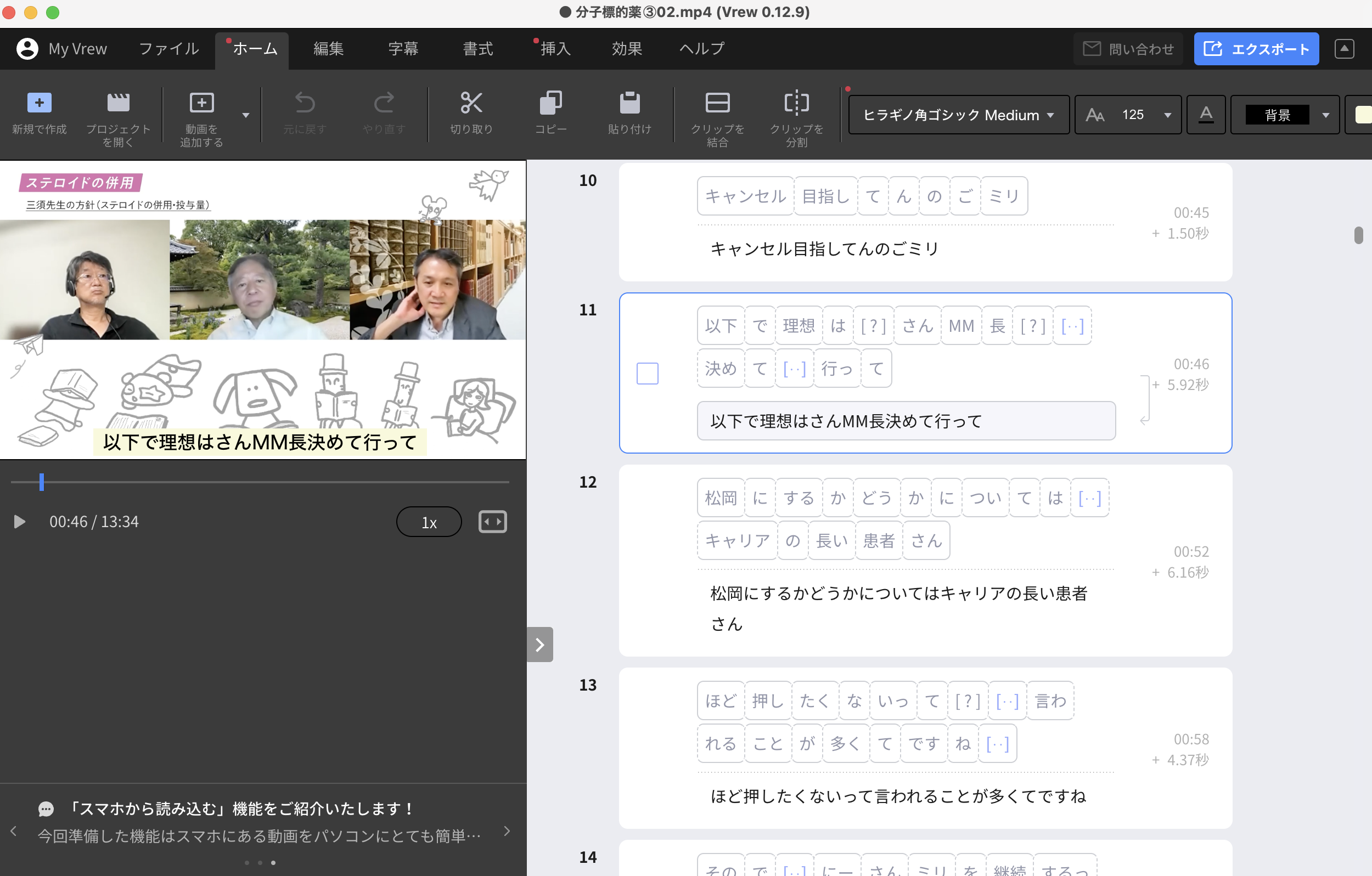Open the ヘルプ menu
This screenshot has height=876, width=1372.
coord(702,49)
